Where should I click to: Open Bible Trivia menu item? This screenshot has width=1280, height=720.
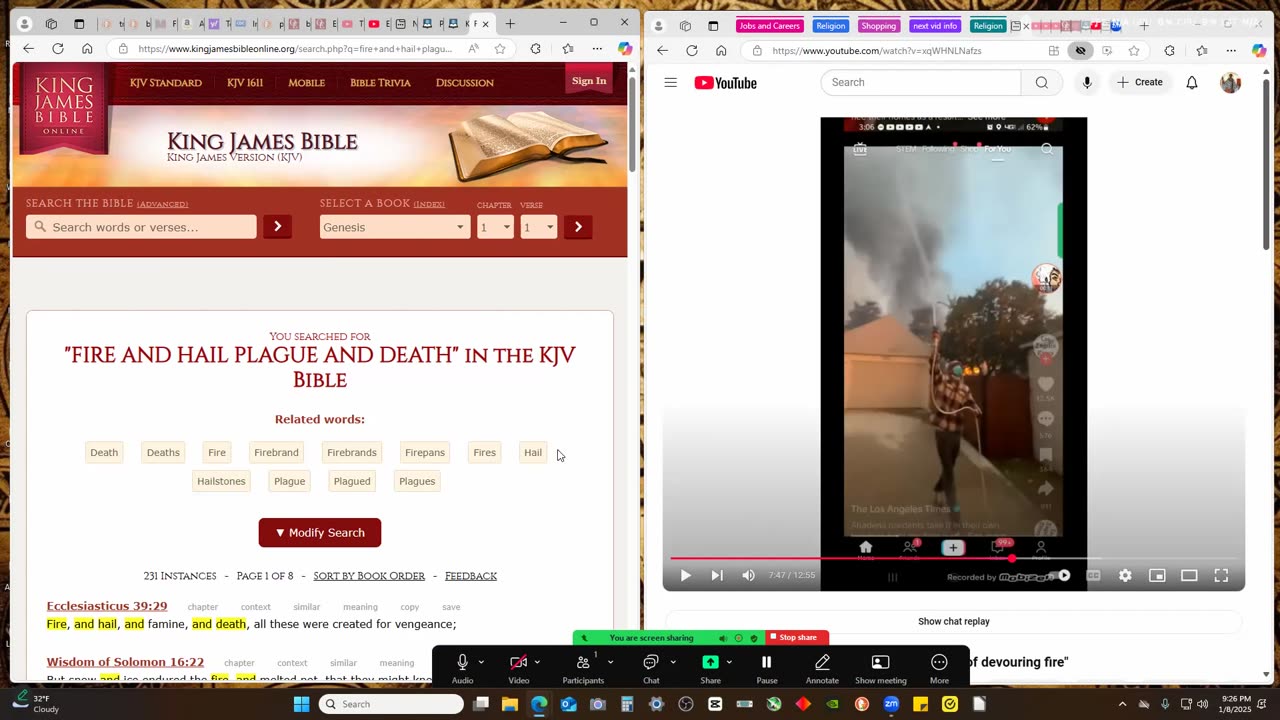[x=380, y=83]
